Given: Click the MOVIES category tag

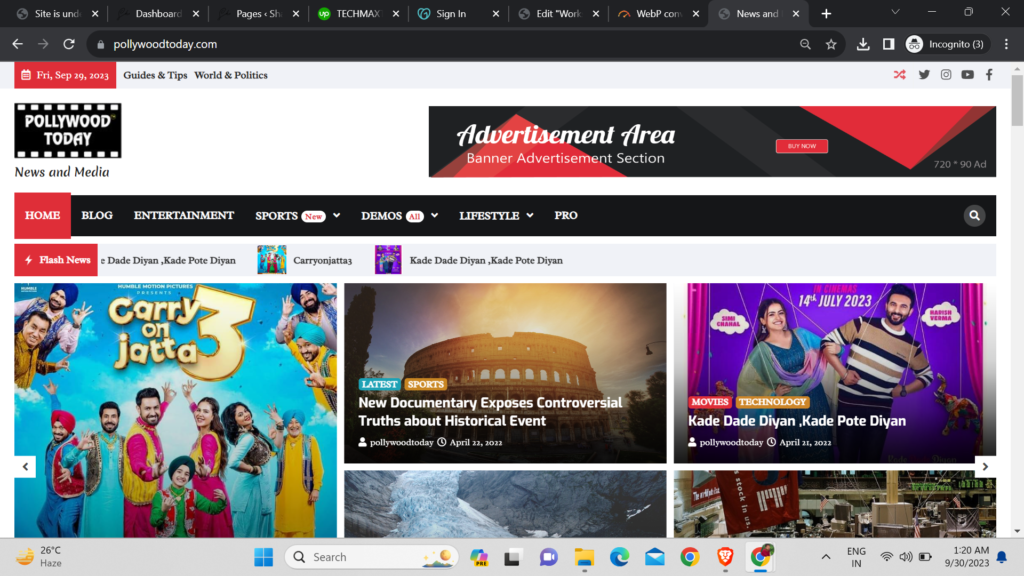Looking at the screenshot, I should (709, 402).
